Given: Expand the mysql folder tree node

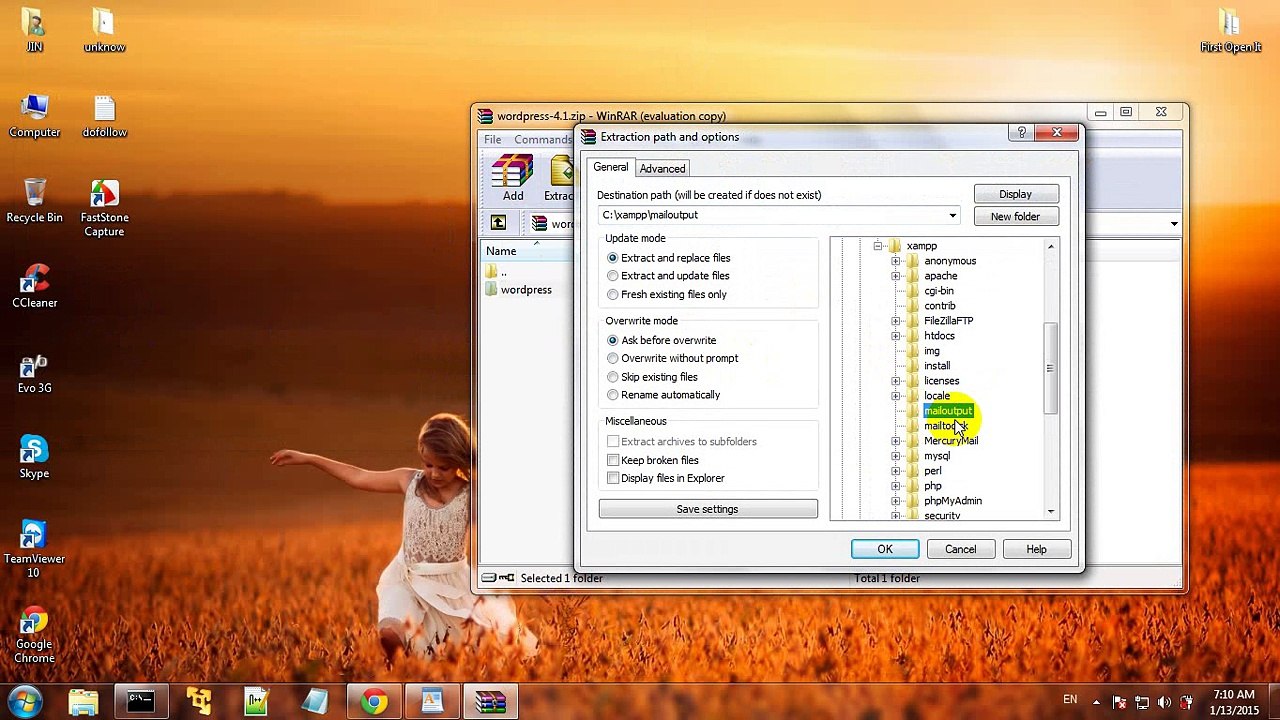Looking at the screenshot, I should pyautogui.click(x=896, y=456).
